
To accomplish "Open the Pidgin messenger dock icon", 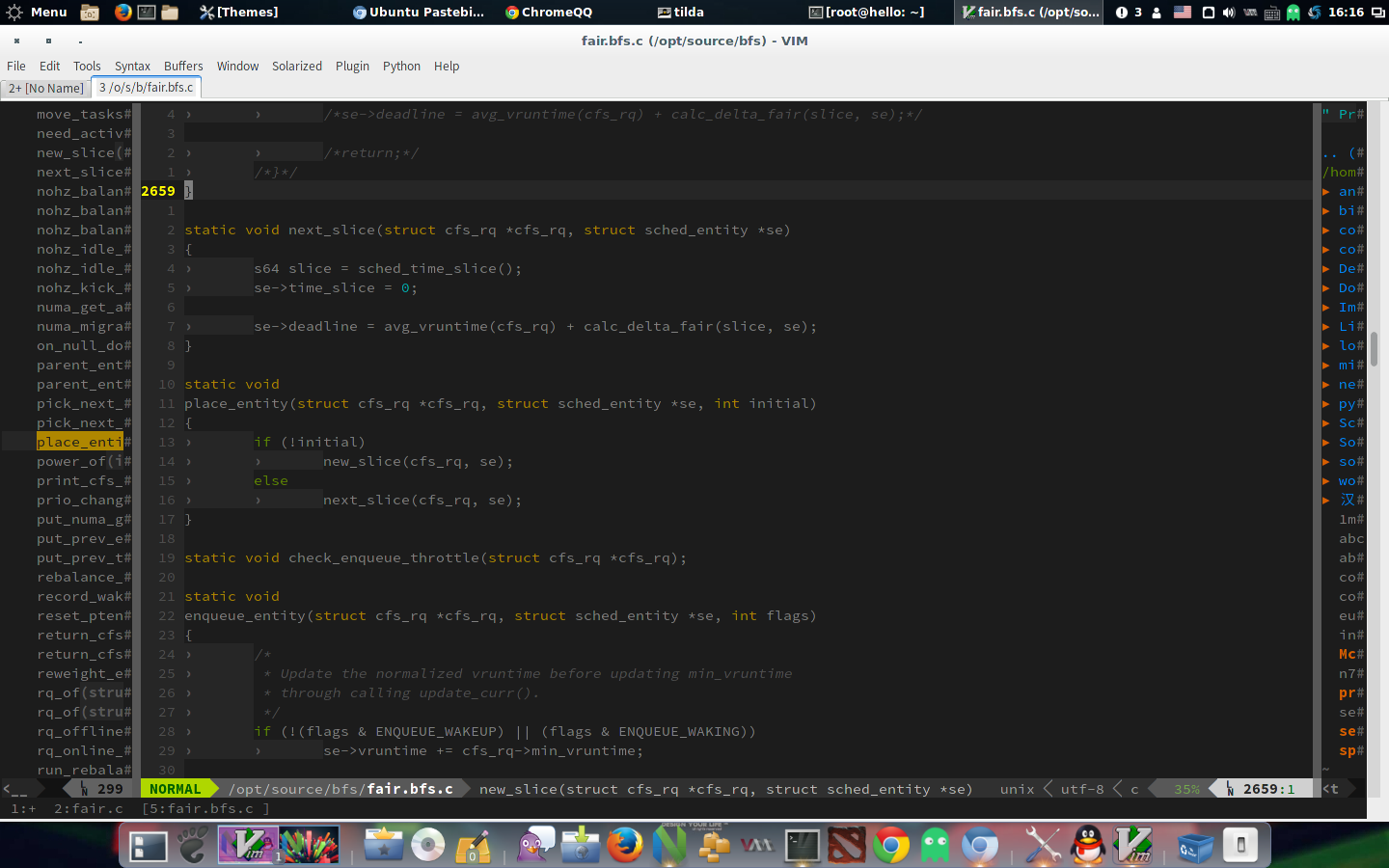I will point(535,845).
